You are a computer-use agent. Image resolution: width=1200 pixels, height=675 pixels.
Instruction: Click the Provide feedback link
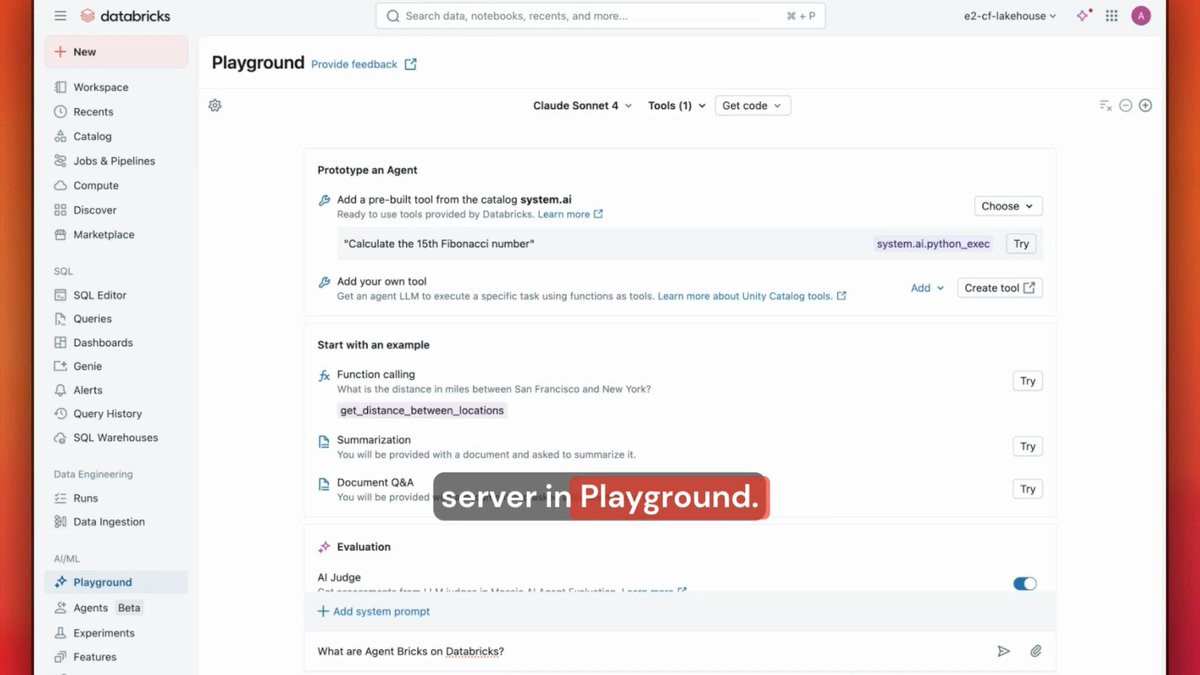pyautogui.click(x=354, y=64)
